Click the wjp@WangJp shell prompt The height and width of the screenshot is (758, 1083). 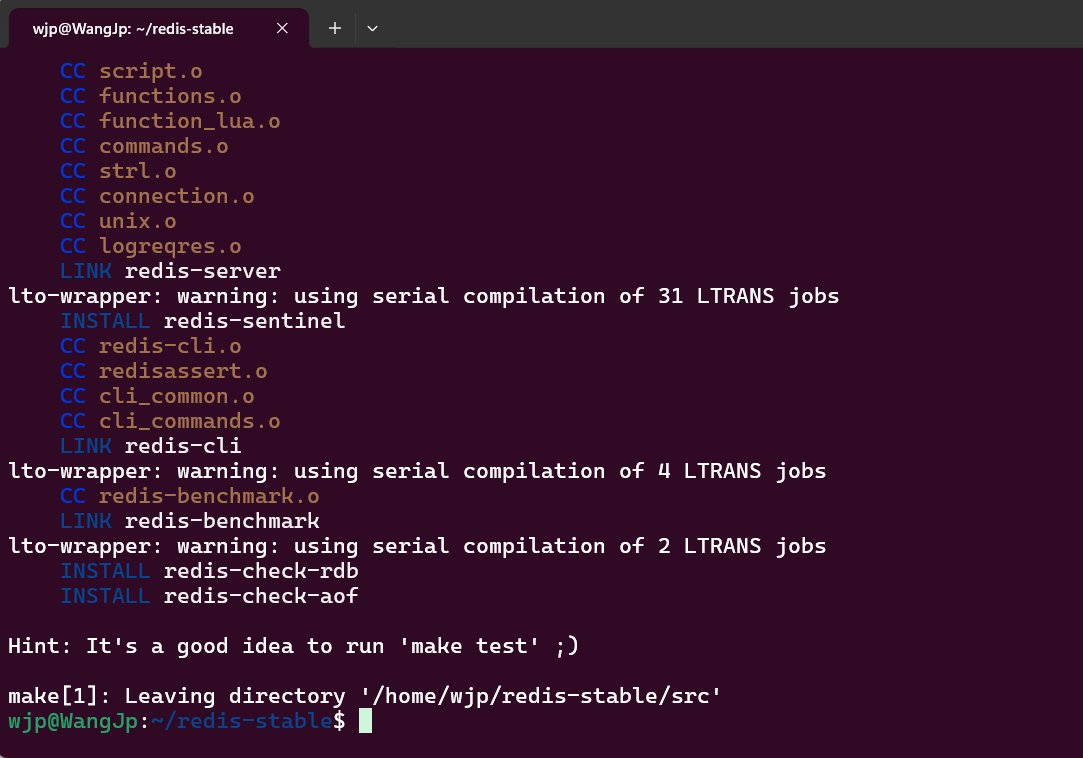[177, 721]
